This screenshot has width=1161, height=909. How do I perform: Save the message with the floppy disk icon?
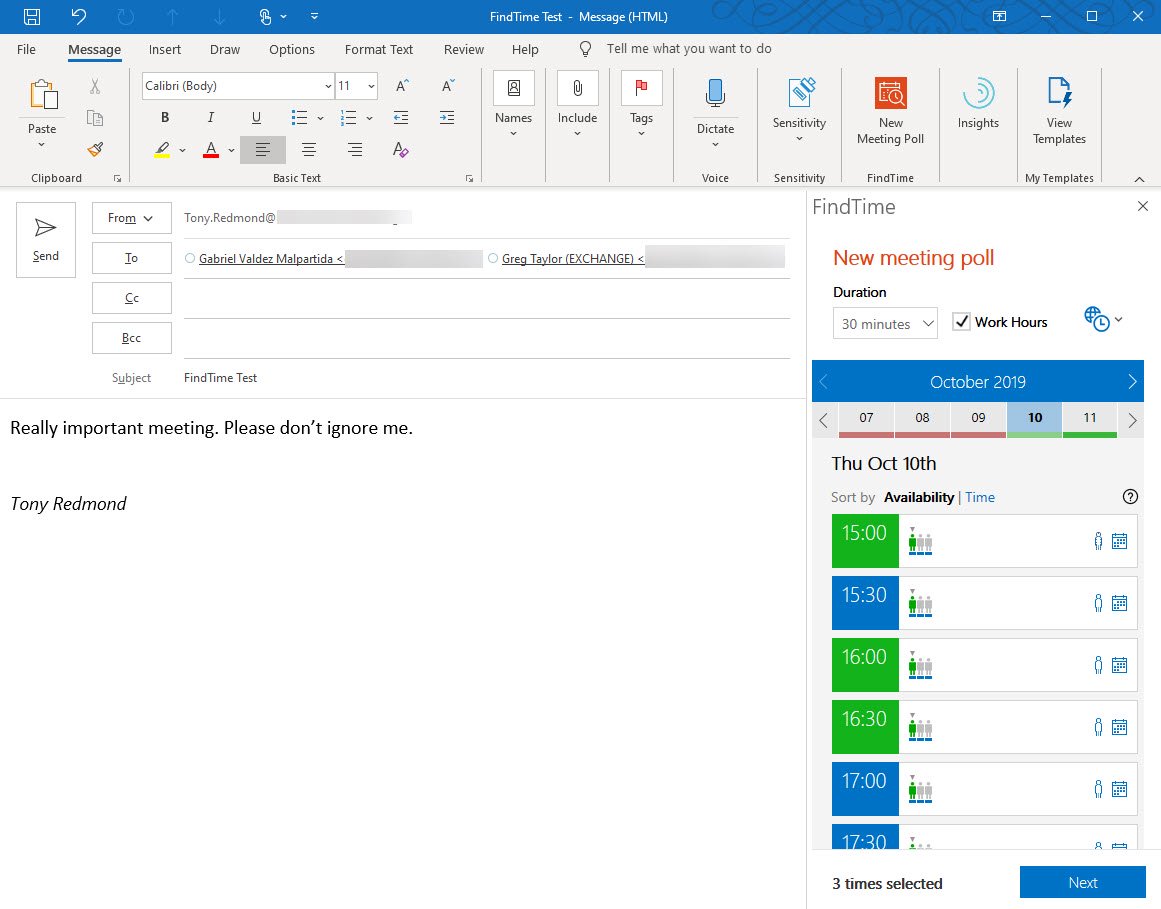click(x=32, y=16)
